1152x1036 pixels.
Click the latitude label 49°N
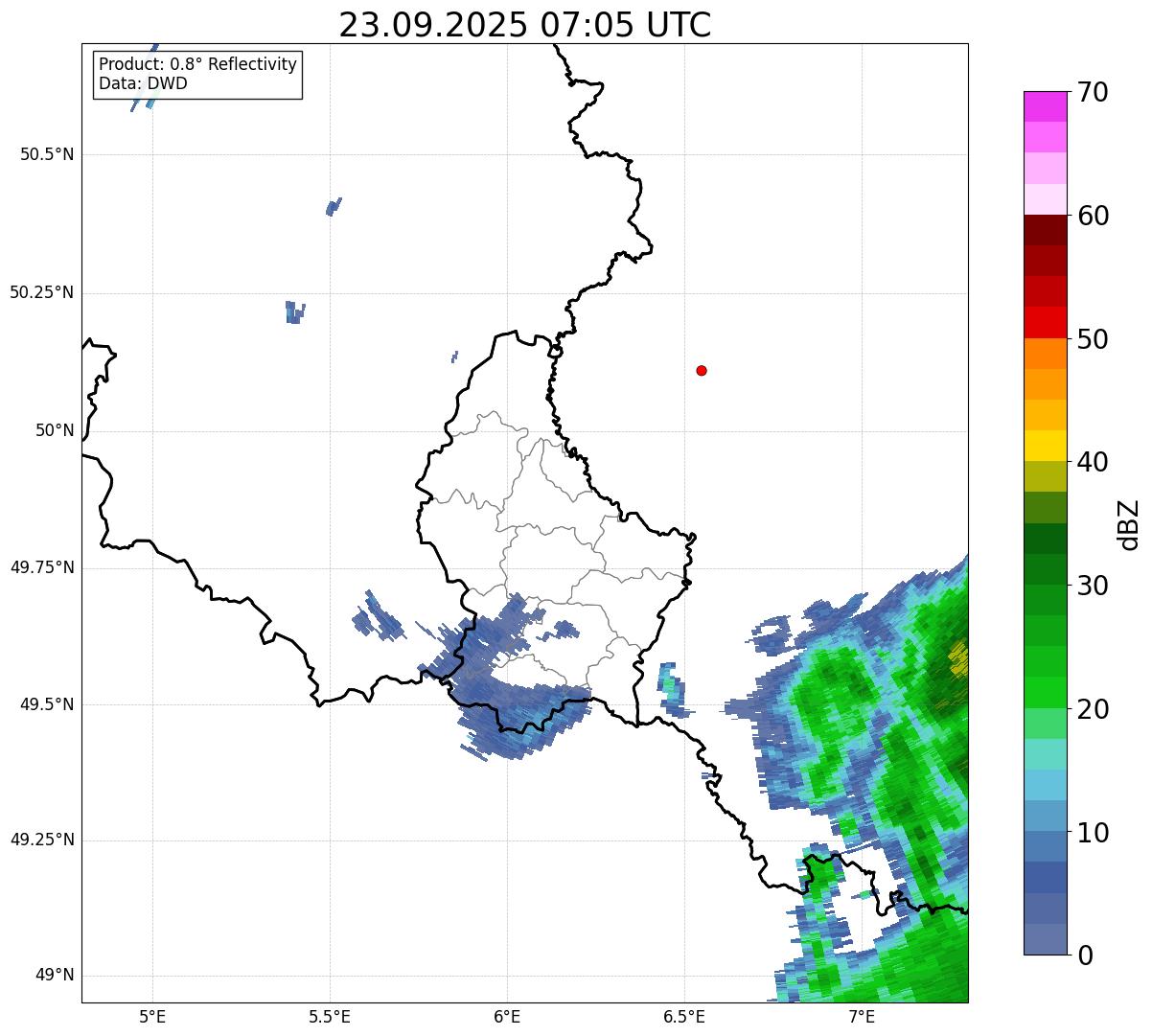pos(55,976)
